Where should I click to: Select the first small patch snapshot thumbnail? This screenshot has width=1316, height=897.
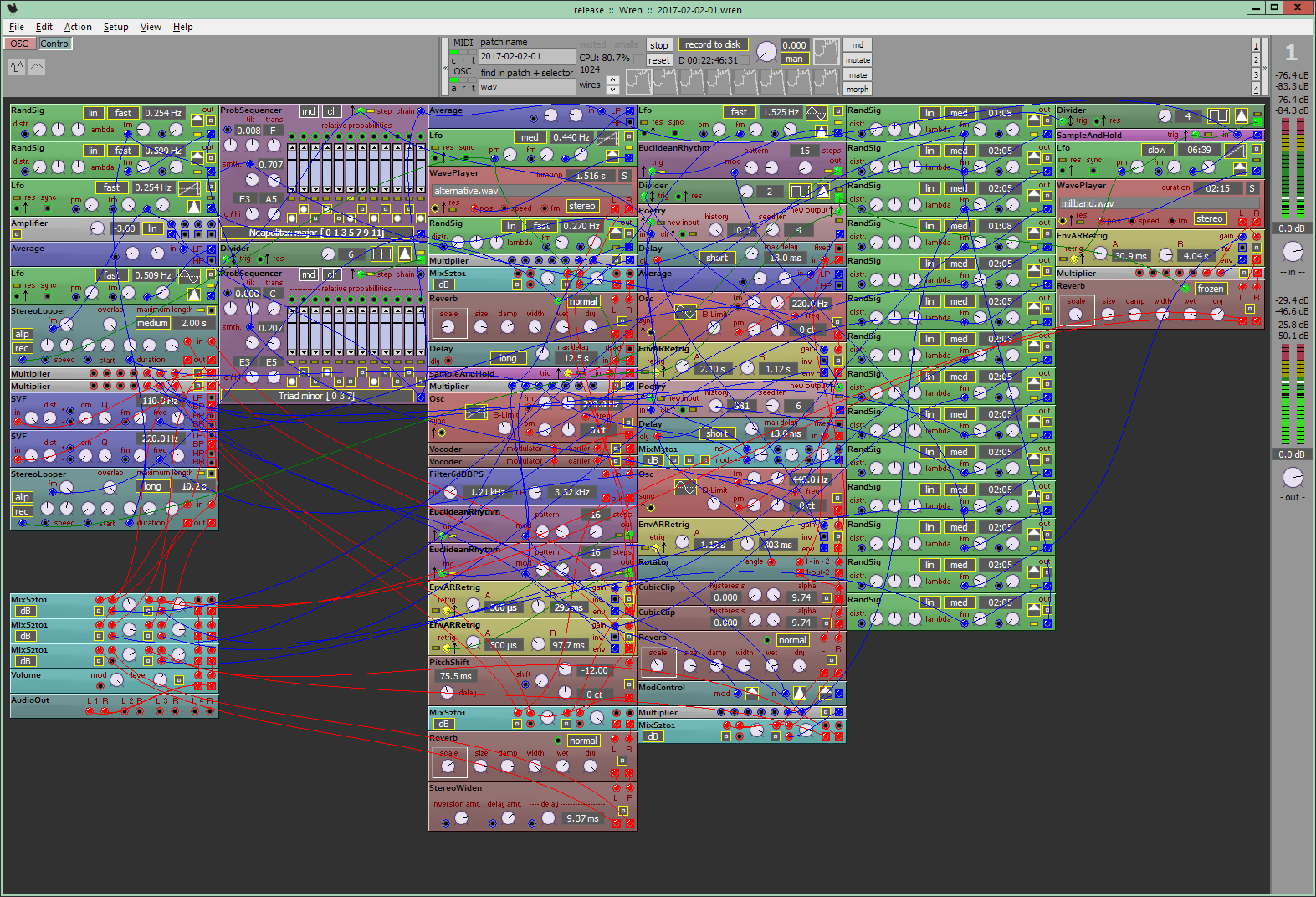[x=638, y=81]
